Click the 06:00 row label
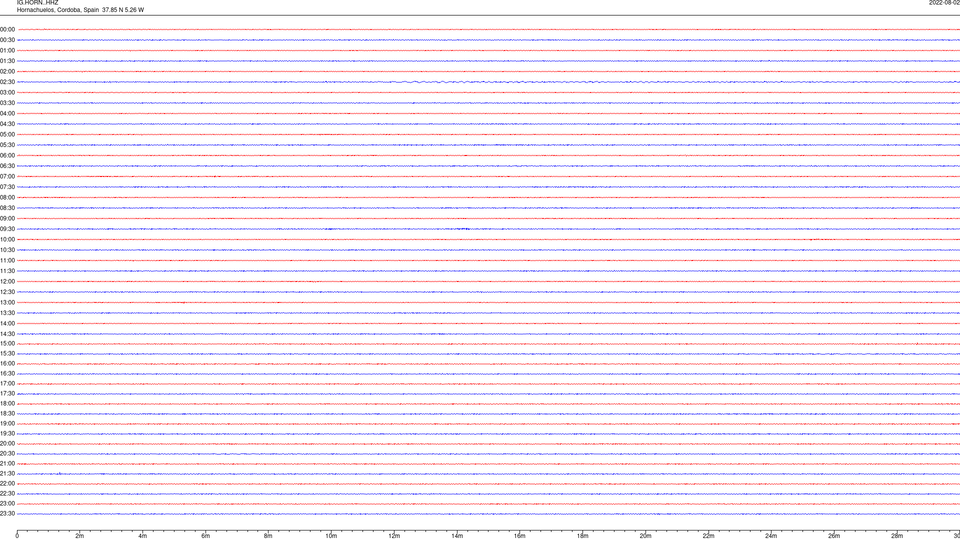960x540 pixels. 7,156
